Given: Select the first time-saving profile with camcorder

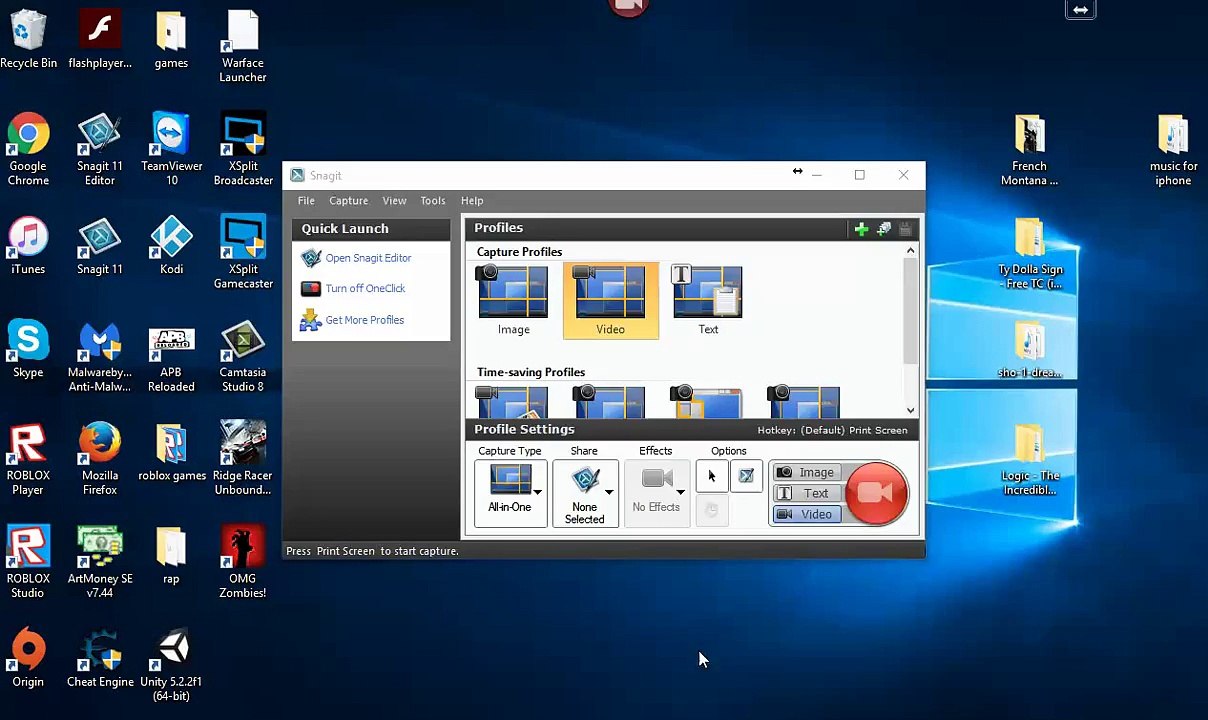Looking at the screenshot, I should coord(513,402).
